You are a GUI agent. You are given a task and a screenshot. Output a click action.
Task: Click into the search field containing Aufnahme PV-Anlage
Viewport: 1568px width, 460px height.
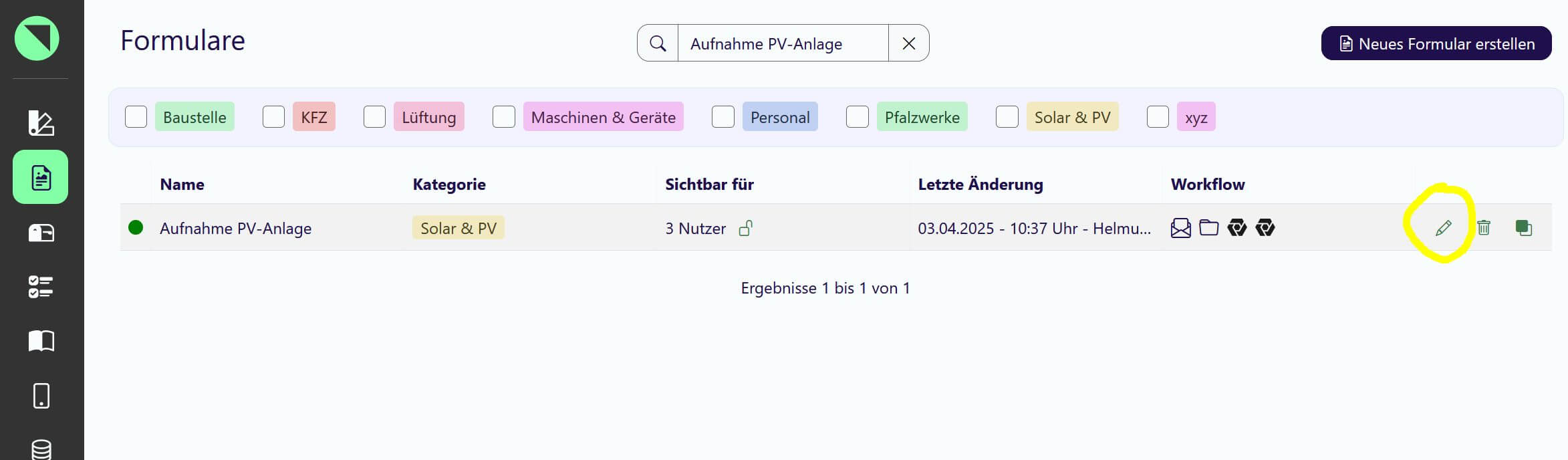pyautogui.click(x=783, y=43)
